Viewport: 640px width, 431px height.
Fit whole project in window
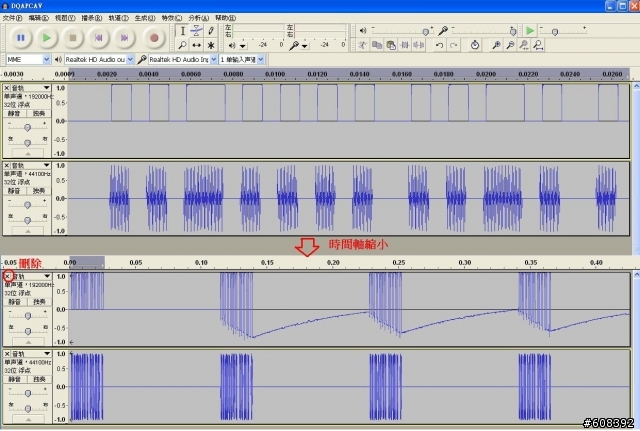point(538,45)
